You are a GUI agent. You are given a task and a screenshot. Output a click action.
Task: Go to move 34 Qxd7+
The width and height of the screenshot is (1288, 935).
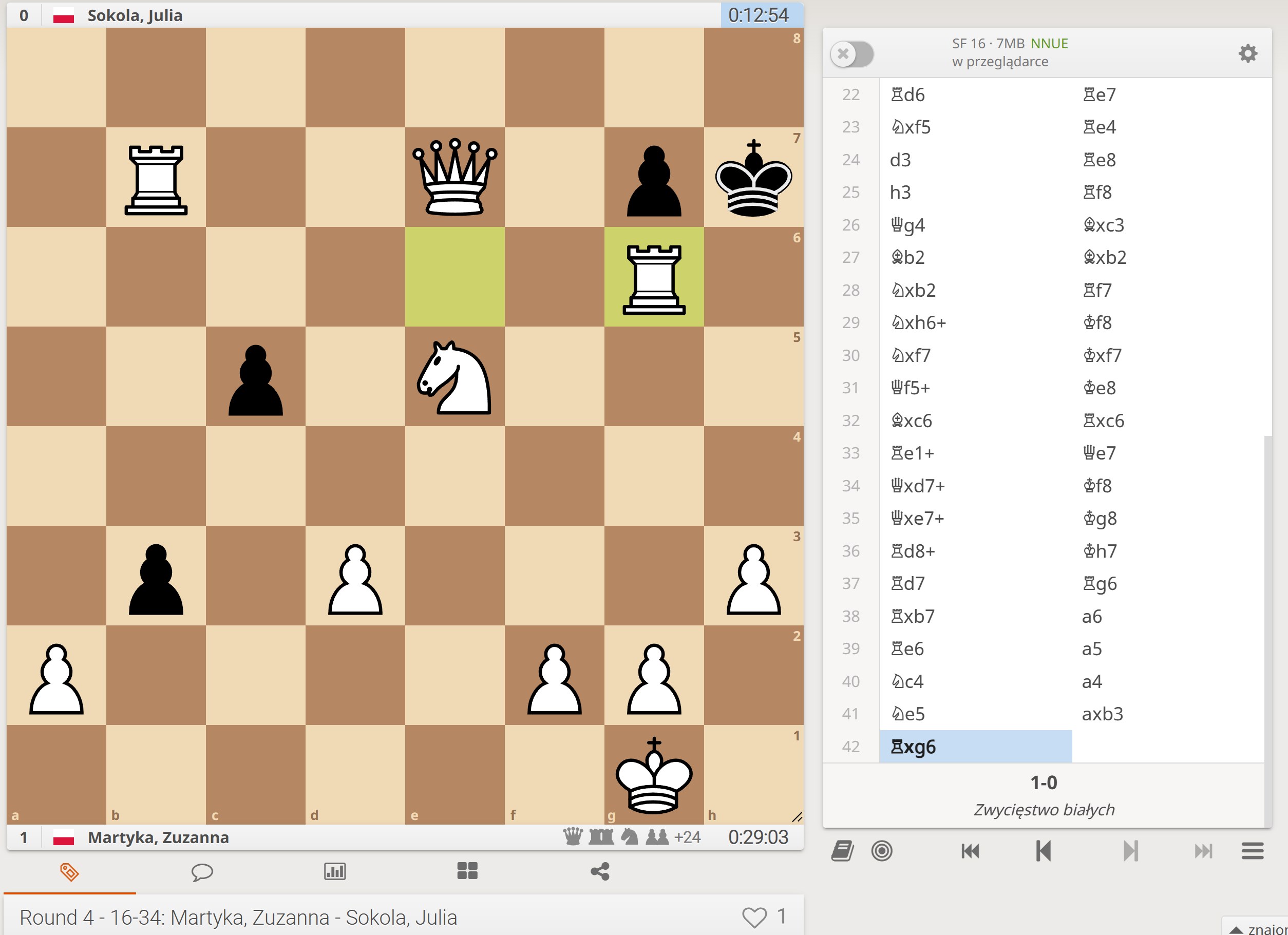[x=917, y=486]
